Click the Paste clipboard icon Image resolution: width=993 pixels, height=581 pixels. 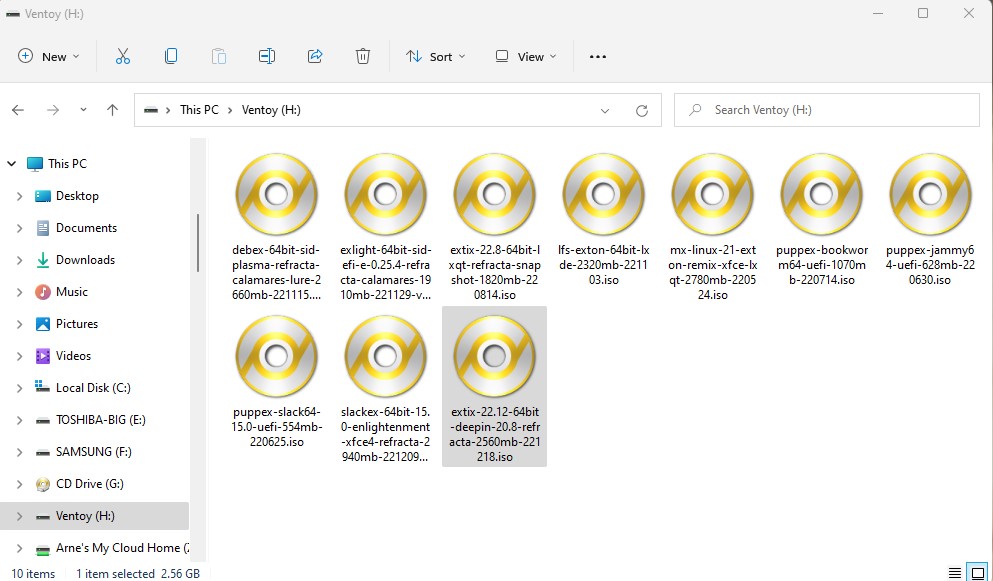[x=218, y=56]
